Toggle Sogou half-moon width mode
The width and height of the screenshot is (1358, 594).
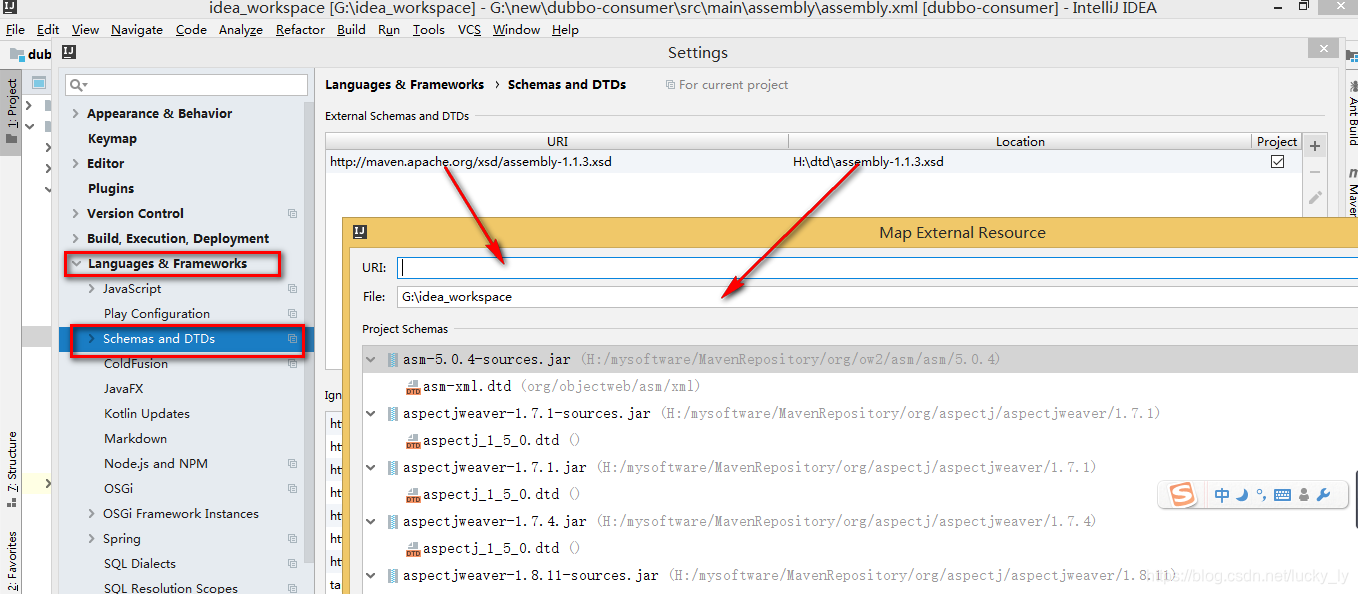tap(1242, 495)
